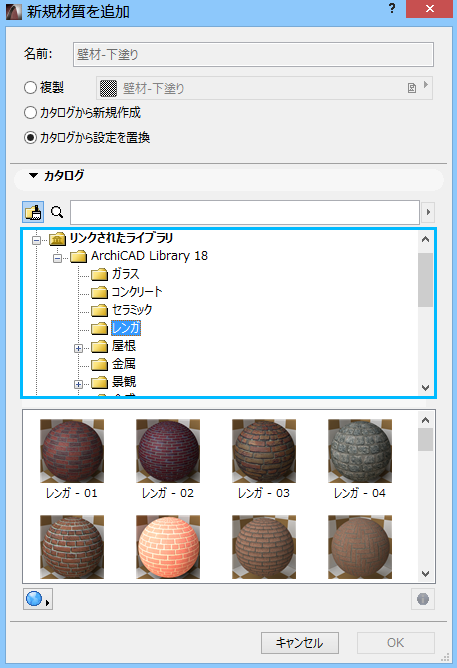Click the ArchiCAD Library 18 folder icon

point(78,256)
